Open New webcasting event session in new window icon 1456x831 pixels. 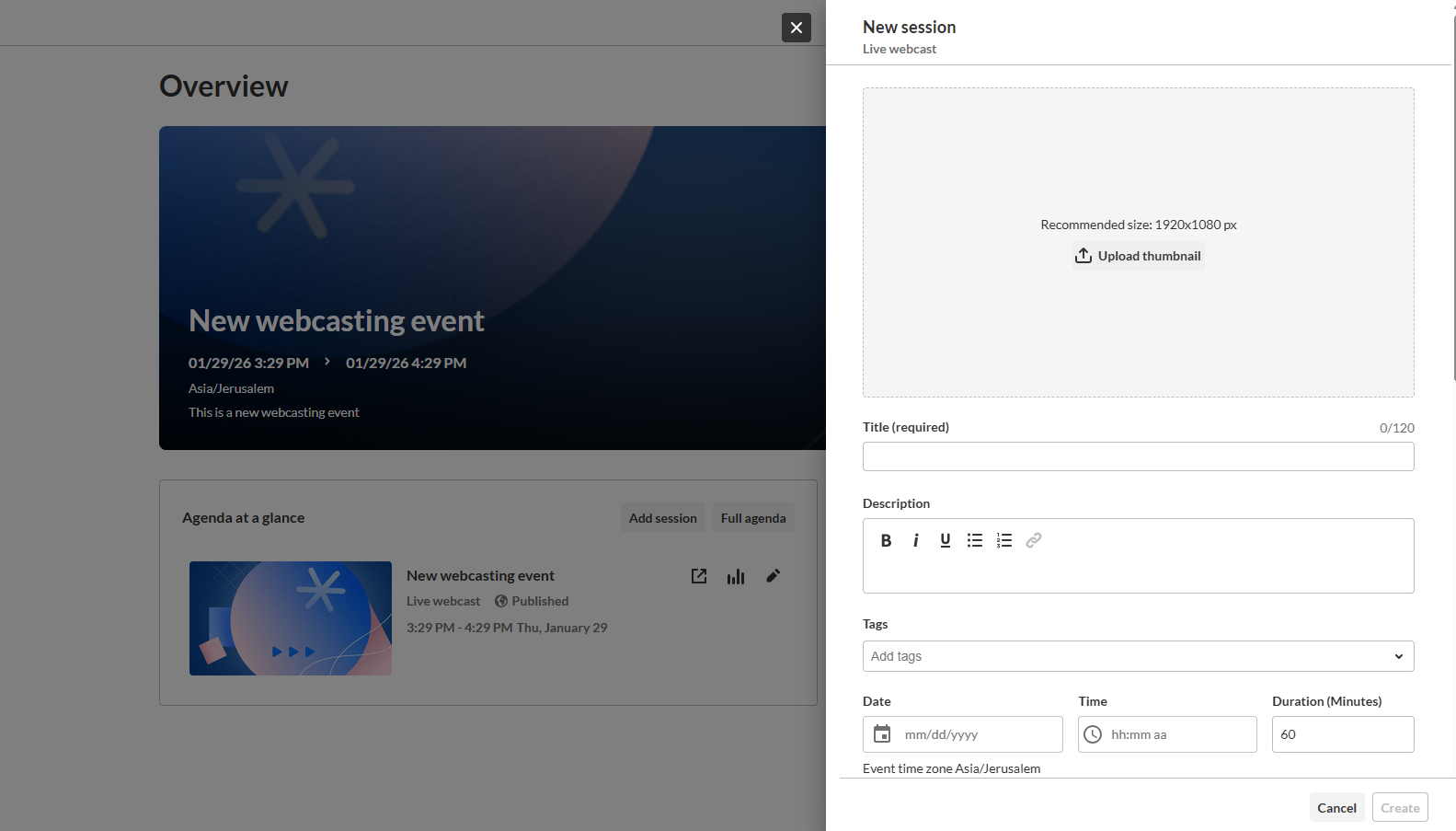pos(699,576)
